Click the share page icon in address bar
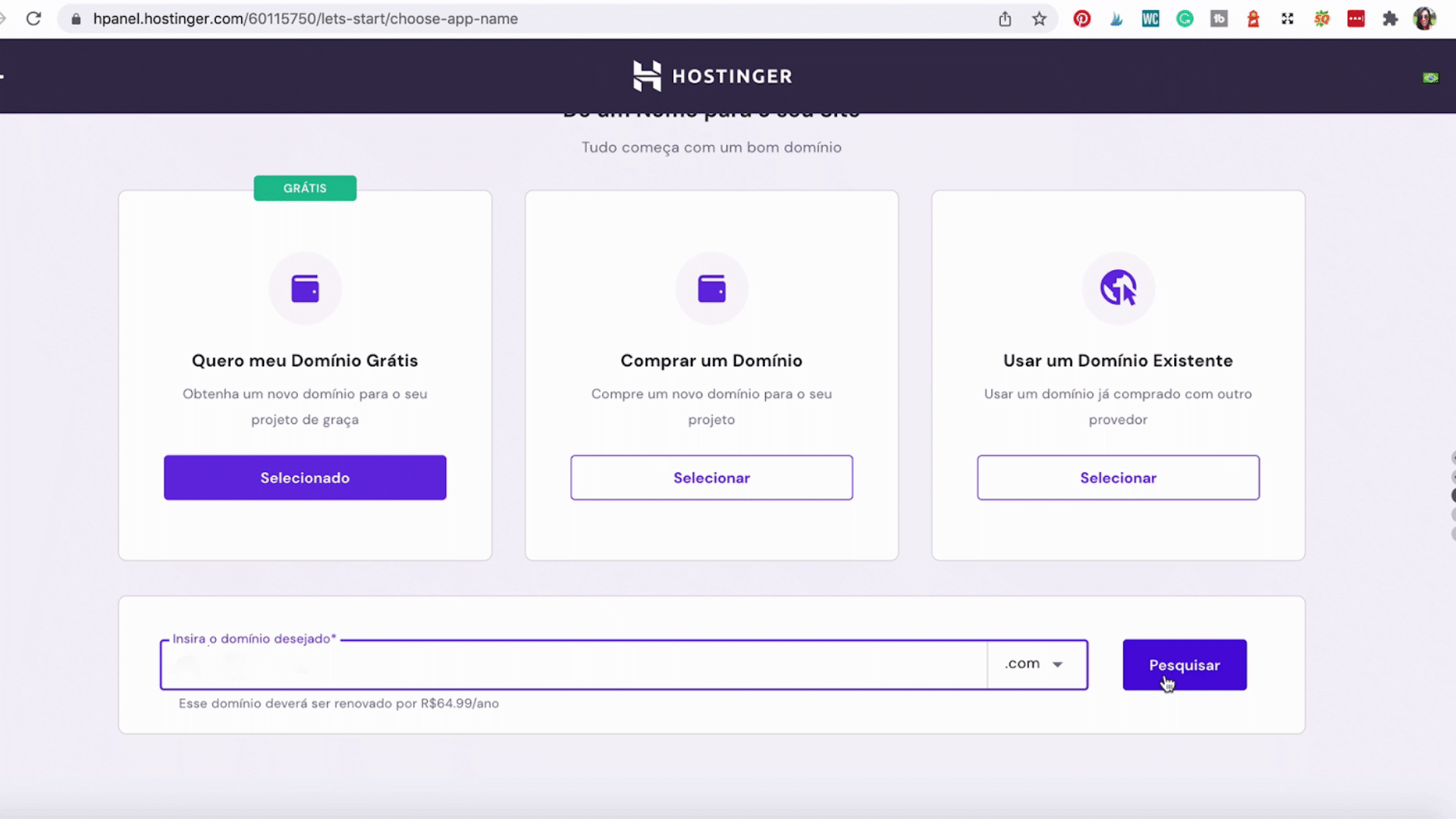The height and width of the screenshot is (819, 1456). click(x=1005, y=19)
